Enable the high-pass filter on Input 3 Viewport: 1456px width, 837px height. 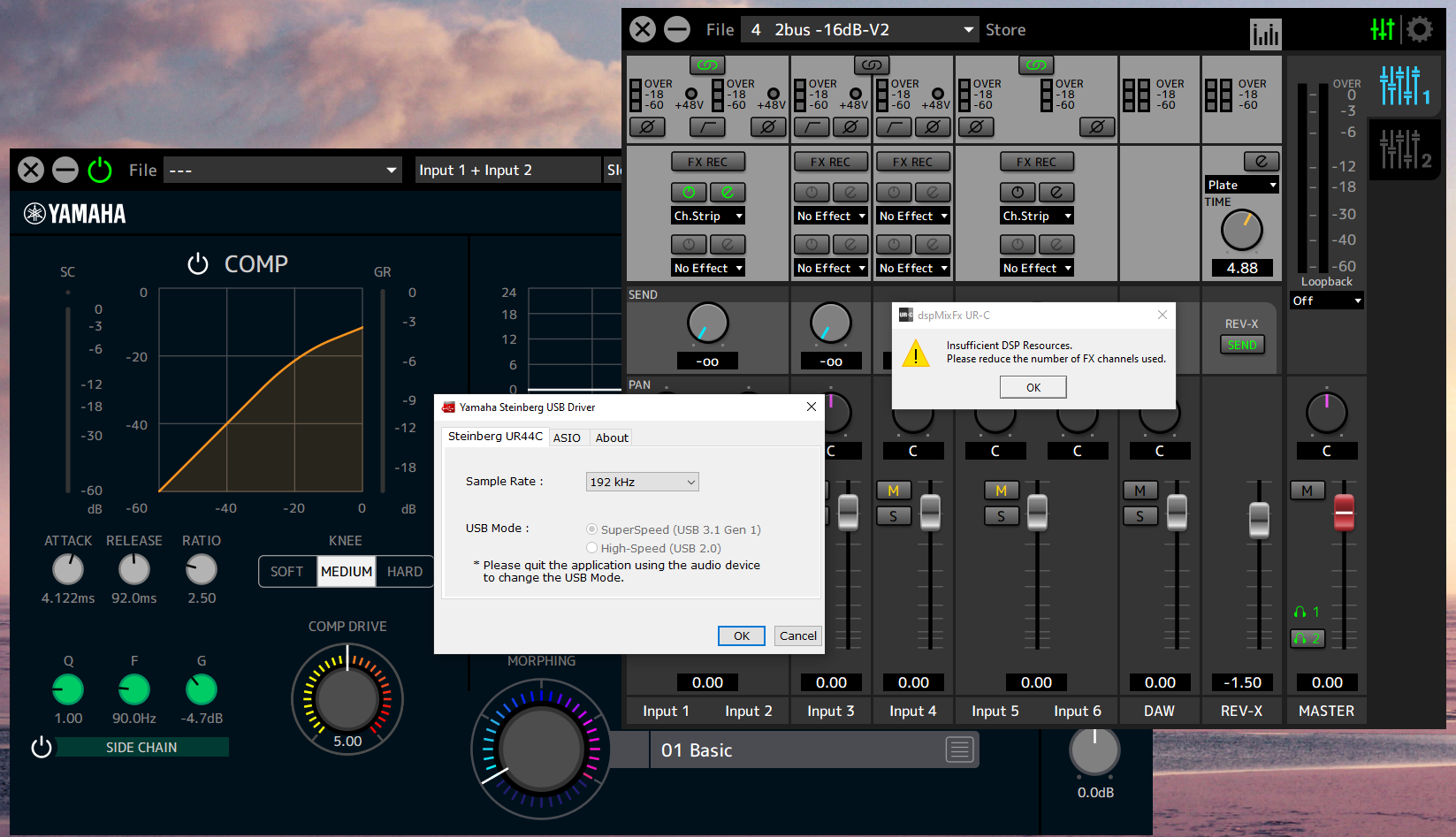pos(812,127)
